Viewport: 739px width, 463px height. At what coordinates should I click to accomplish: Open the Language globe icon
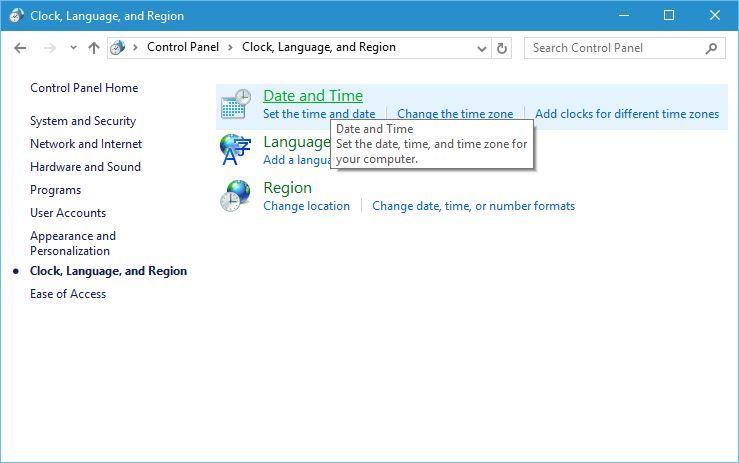[x=235, y=149]
